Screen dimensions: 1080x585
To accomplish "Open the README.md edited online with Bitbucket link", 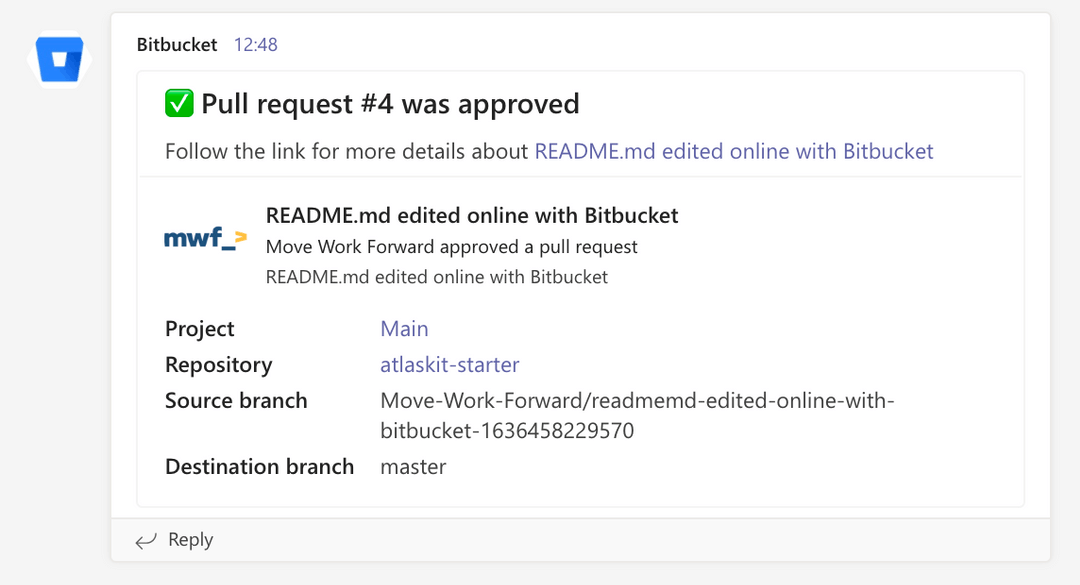I will (732, 151).
